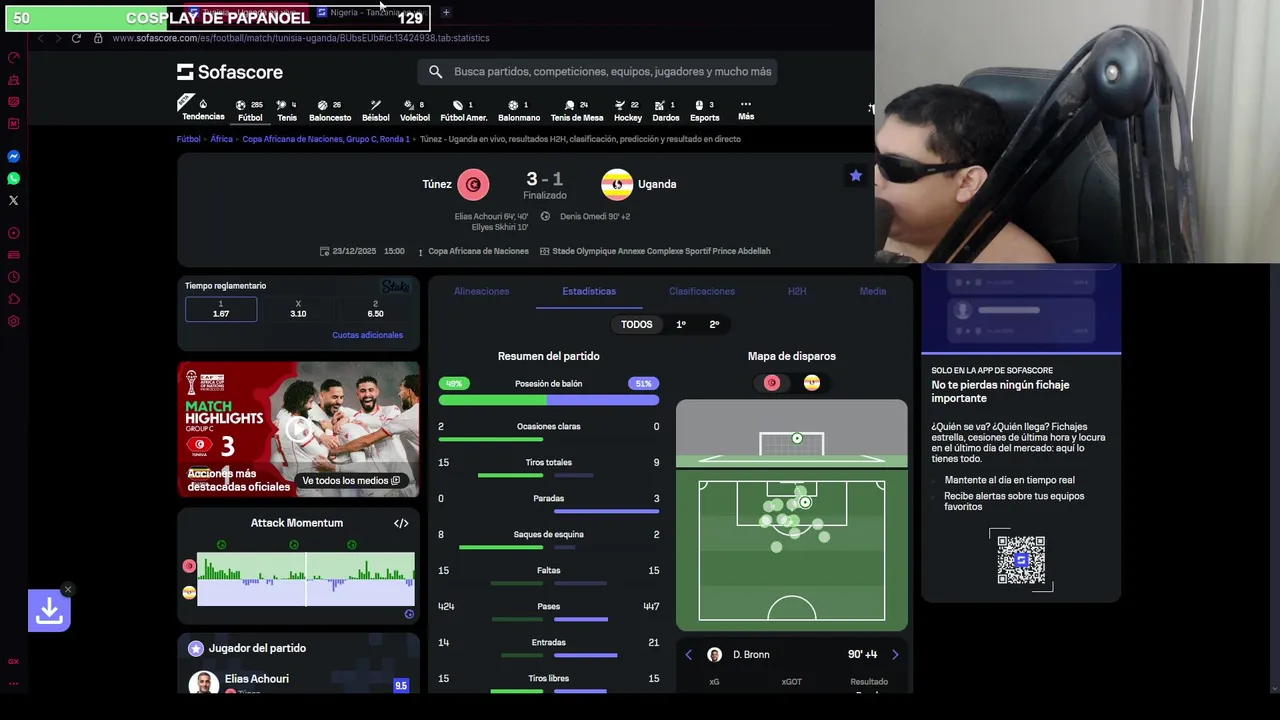Select the TODOS period filter
This screenshot has width=1280, height=720.
pos(636,324)
